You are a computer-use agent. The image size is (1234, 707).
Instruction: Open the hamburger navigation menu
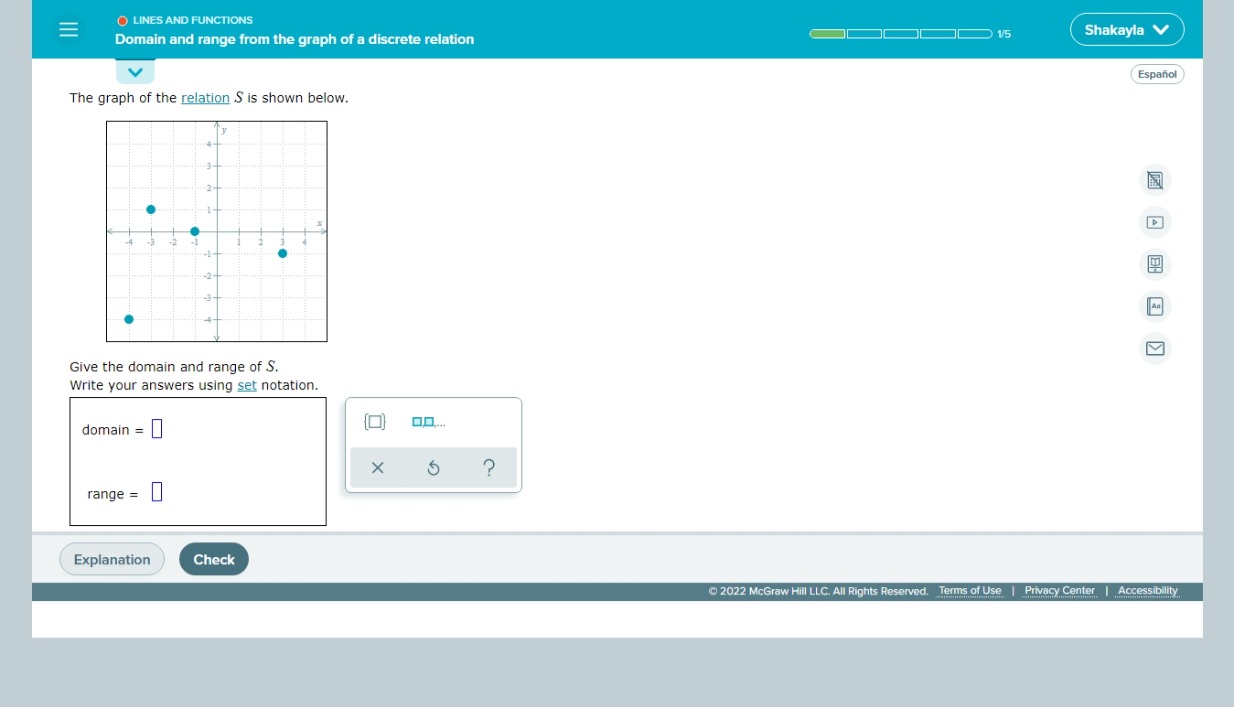click(66, 29)
